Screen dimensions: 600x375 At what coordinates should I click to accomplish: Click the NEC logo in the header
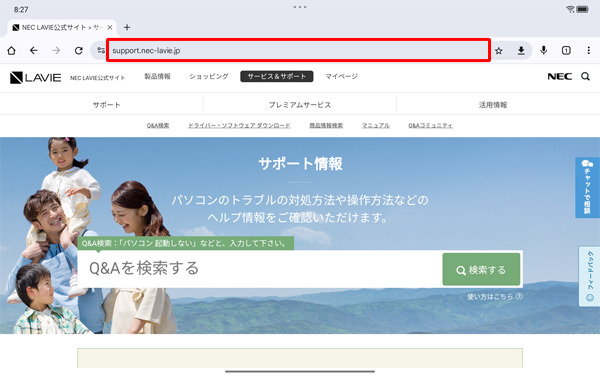tap(559, 77)
